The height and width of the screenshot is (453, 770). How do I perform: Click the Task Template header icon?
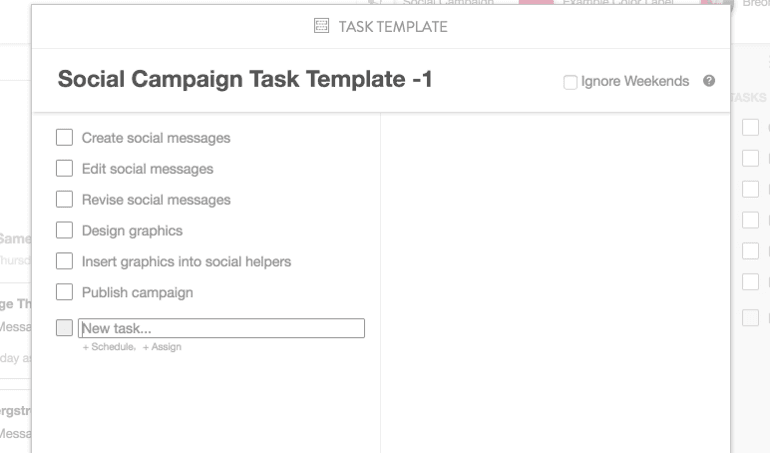point(321,26)
